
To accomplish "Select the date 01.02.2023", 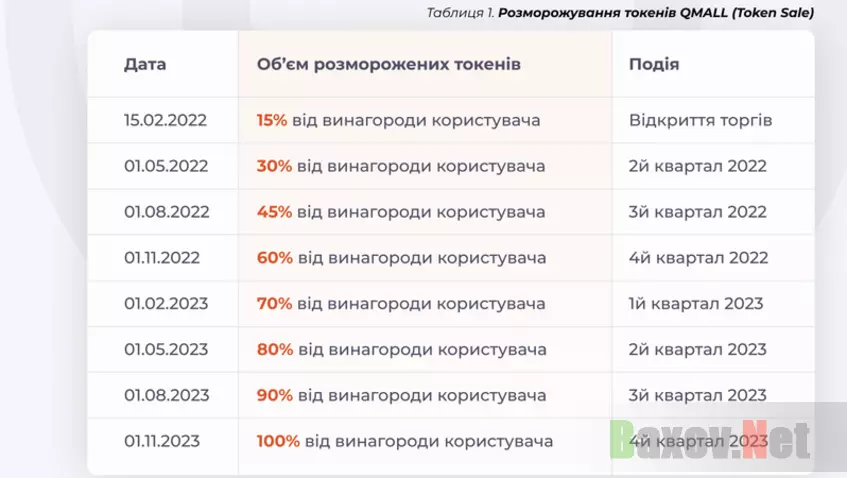I will [x=166, y=304].
